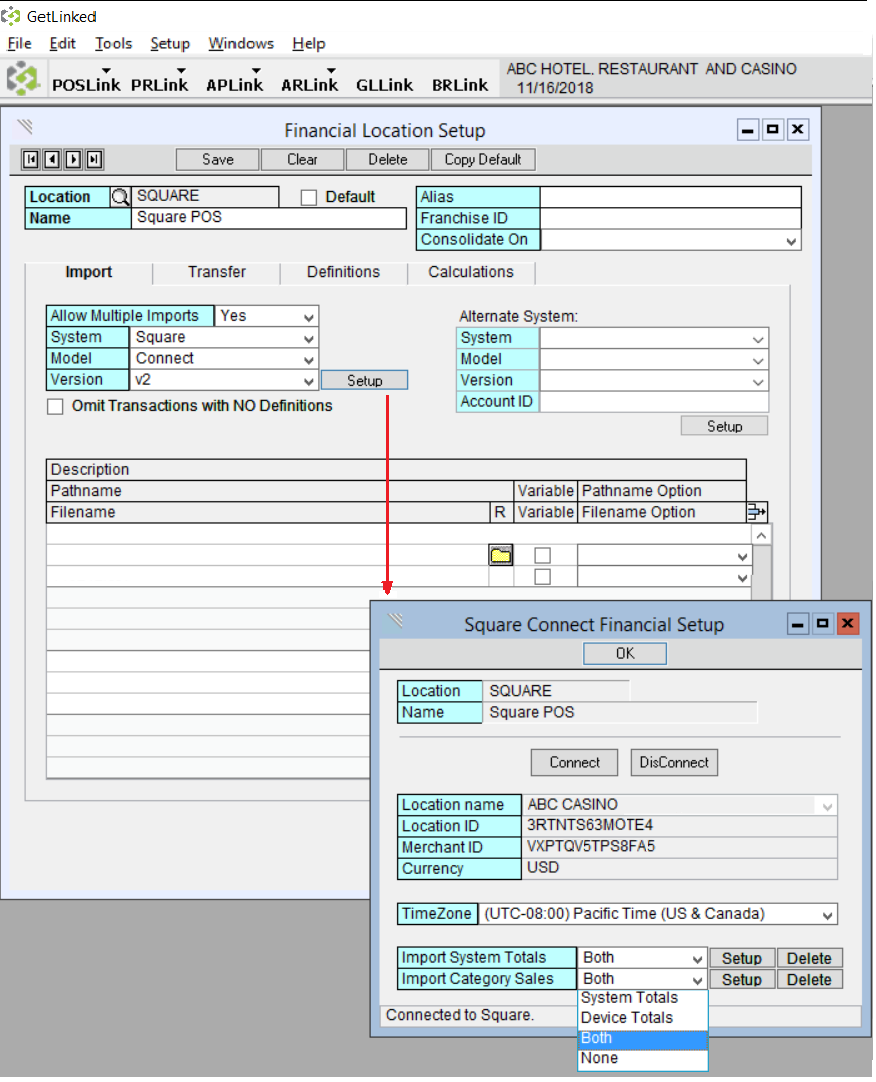Viewport: 876px width, 1082px height.
Task: Switch to the Definitions tab
Action: (x=344, y=272)
